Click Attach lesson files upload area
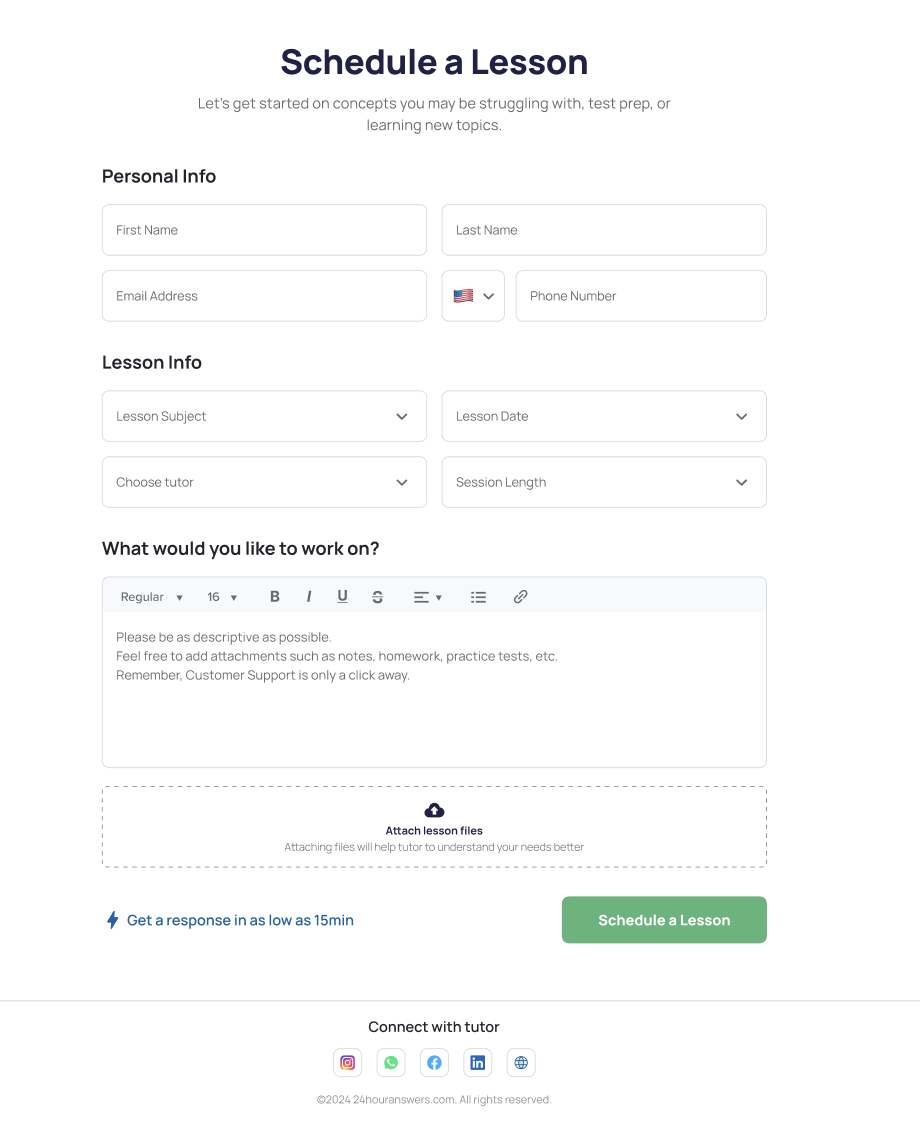 coord(434,827)
